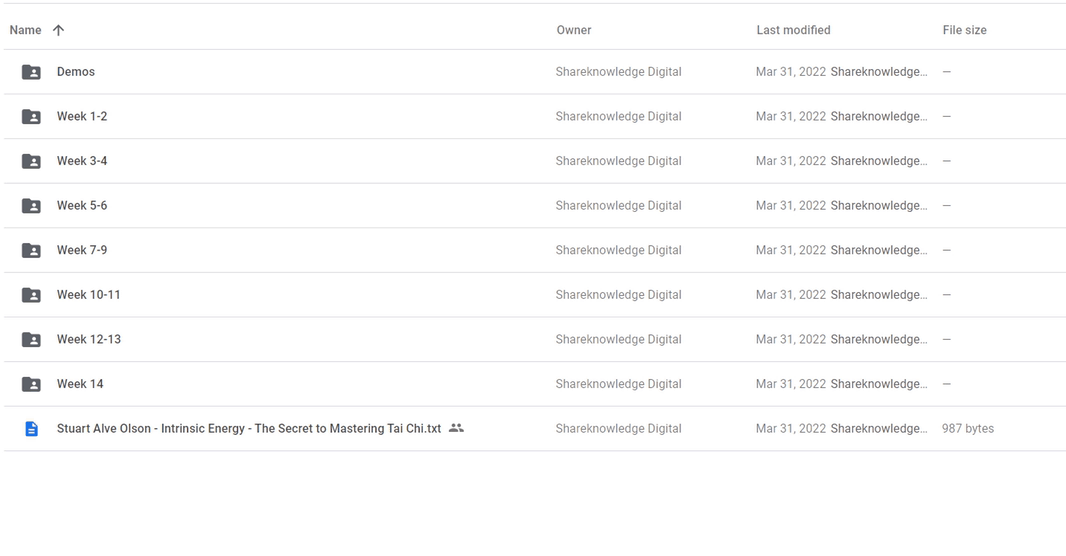Viewport: 1066px width, 556px height.
Task: Click the Week 5-6 folder icon
Action: pos(31,206)
